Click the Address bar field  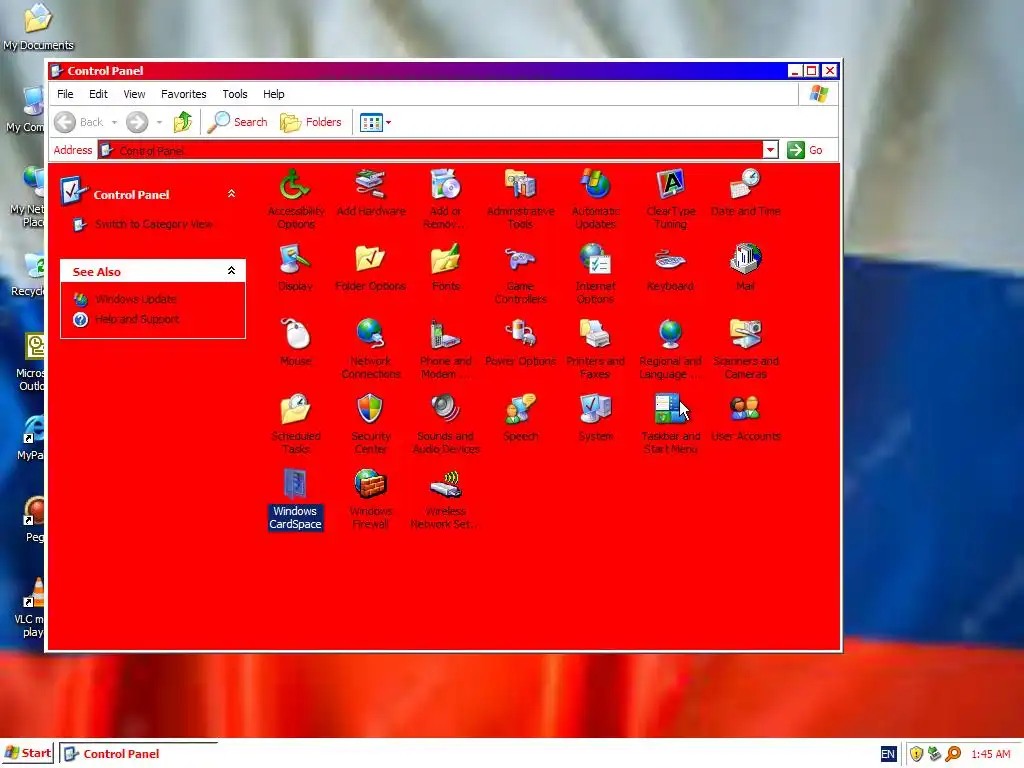(430, 150)
